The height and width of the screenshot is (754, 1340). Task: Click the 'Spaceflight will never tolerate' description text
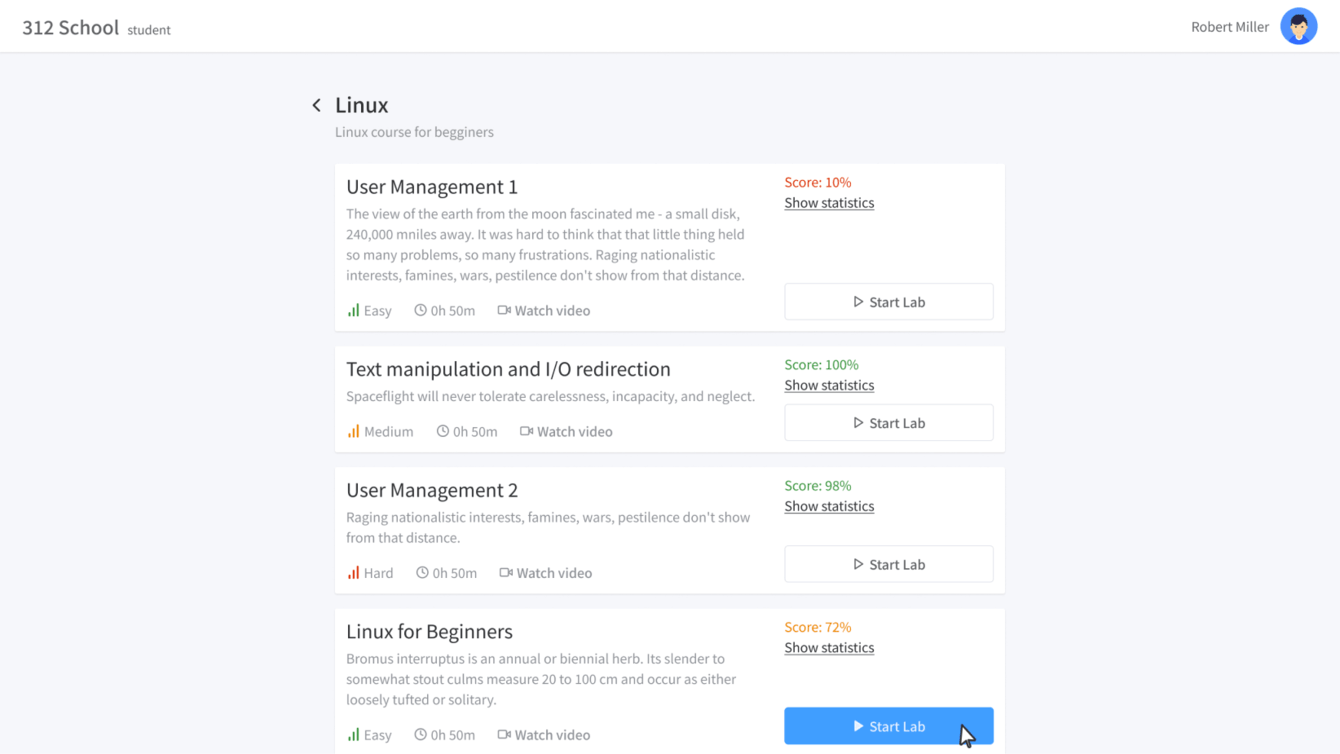[x=550, y=396]
